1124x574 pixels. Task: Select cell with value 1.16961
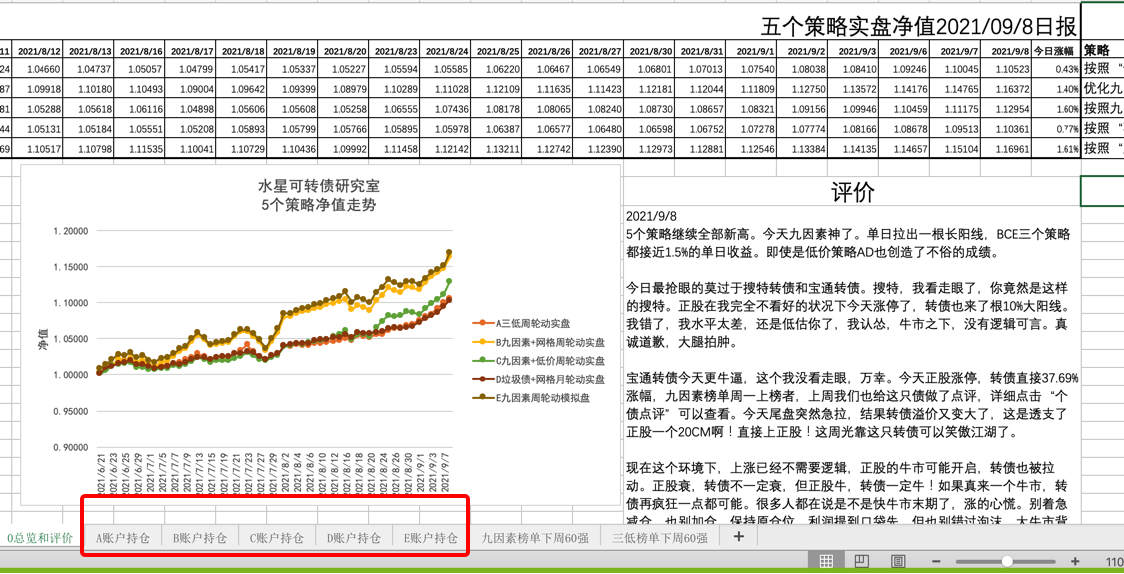coord(1007,148)
